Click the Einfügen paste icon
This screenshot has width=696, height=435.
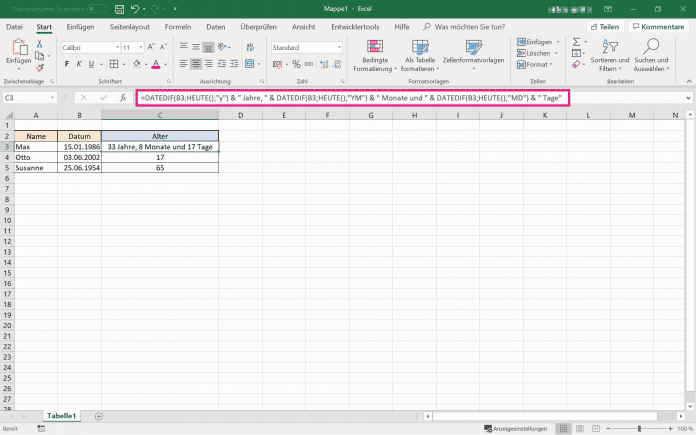coord(19,49)
